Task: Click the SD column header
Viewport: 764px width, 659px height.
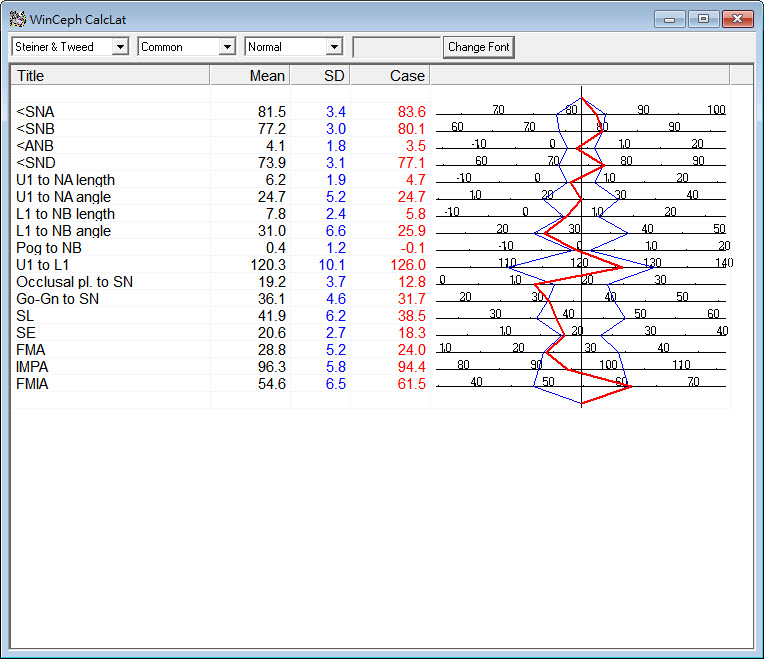Action: (x=320, y=75)
